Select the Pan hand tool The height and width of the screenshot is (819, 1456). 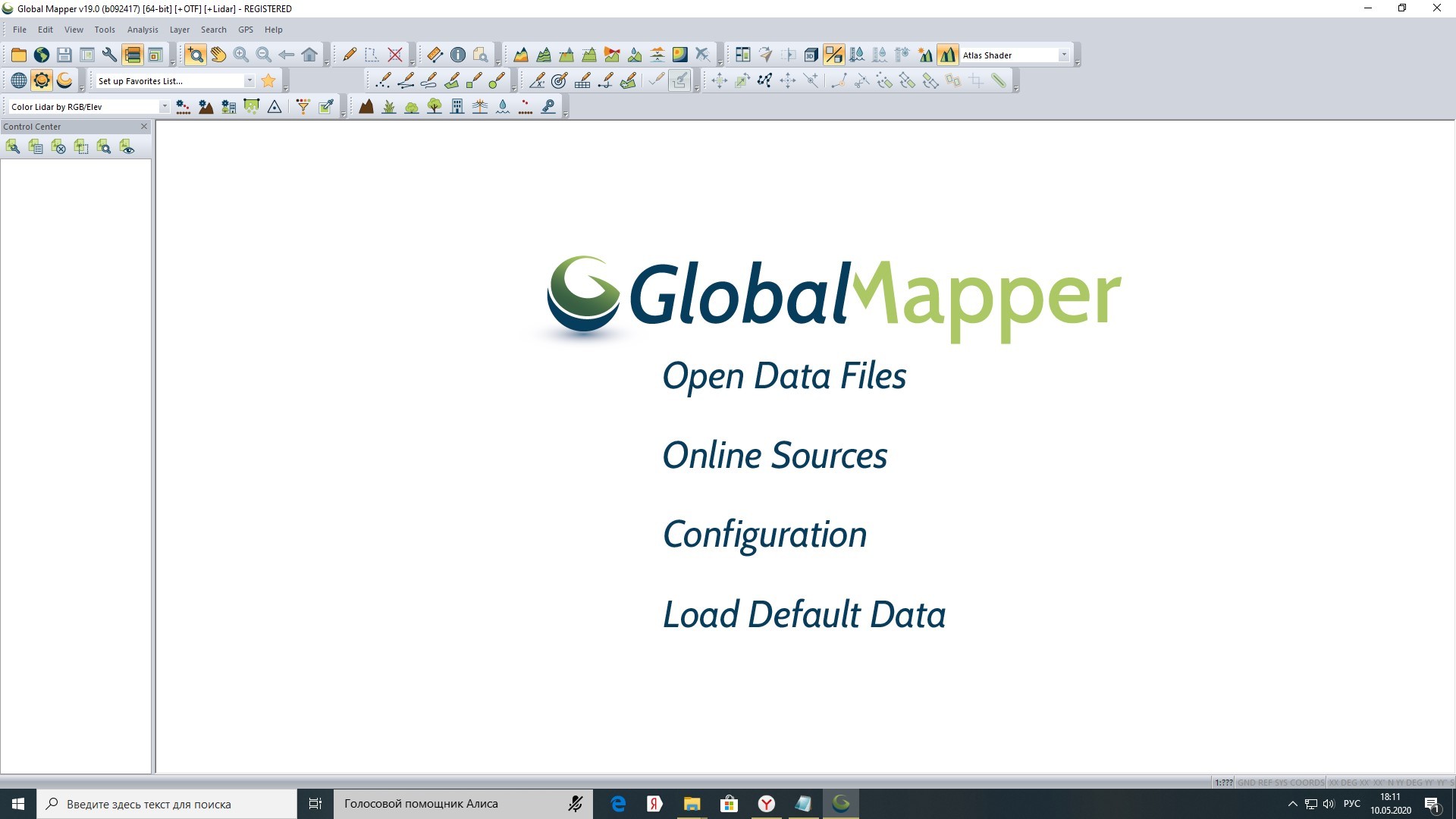coord(218,55)
